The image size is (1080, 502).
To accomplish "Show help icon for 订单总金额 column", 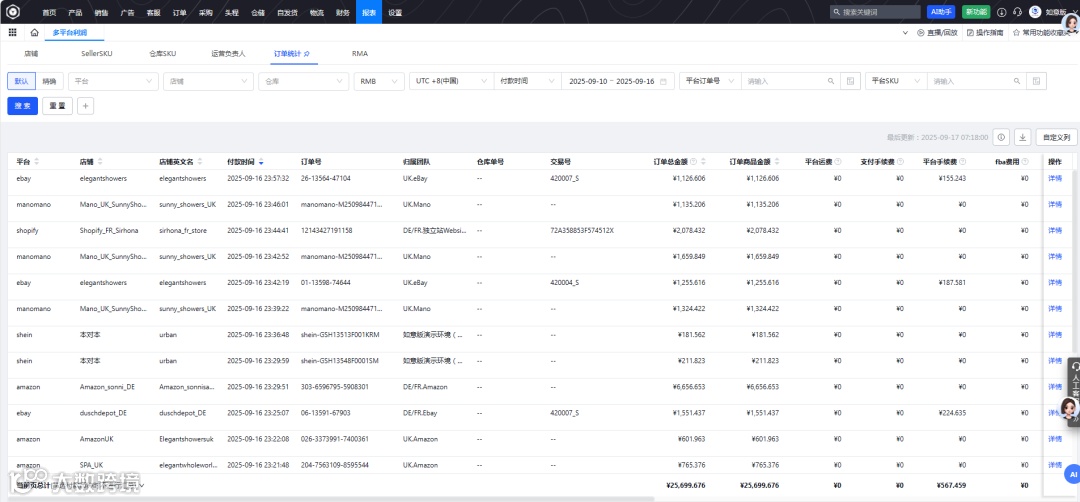I will [694, 162].
